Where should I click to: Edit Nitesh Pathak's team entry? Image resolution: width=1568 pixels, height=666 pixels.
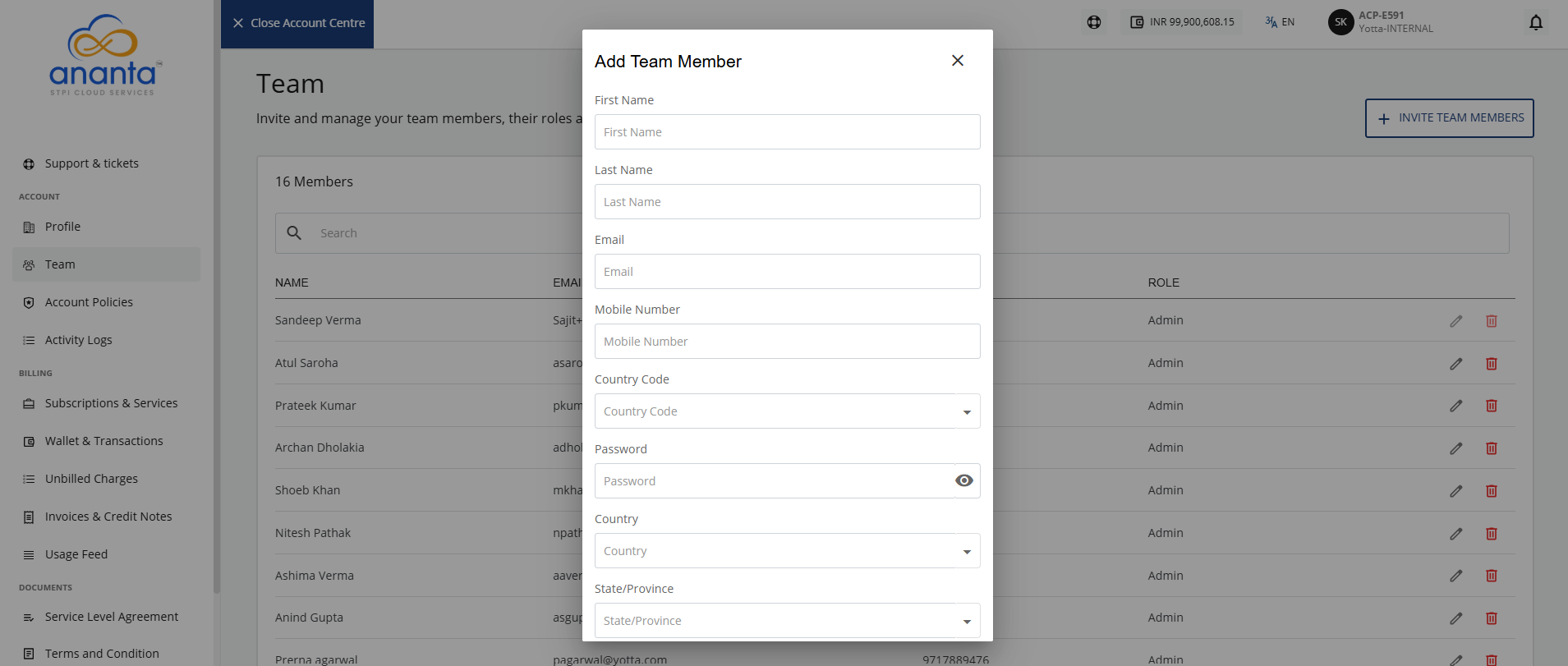click(x=1456, y=534)
